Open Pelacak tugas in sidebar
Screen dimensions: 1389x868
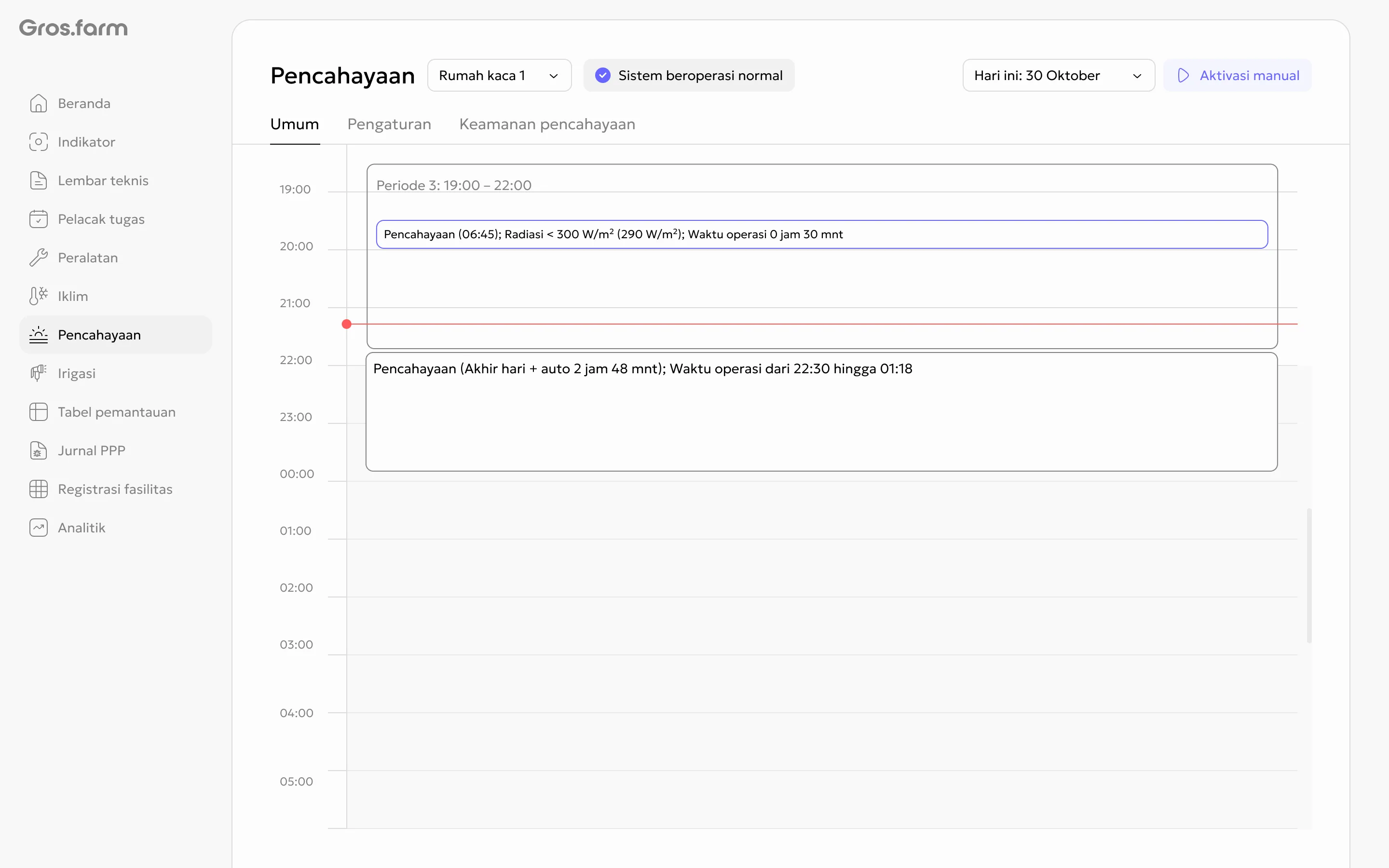[x=116, y=219]
